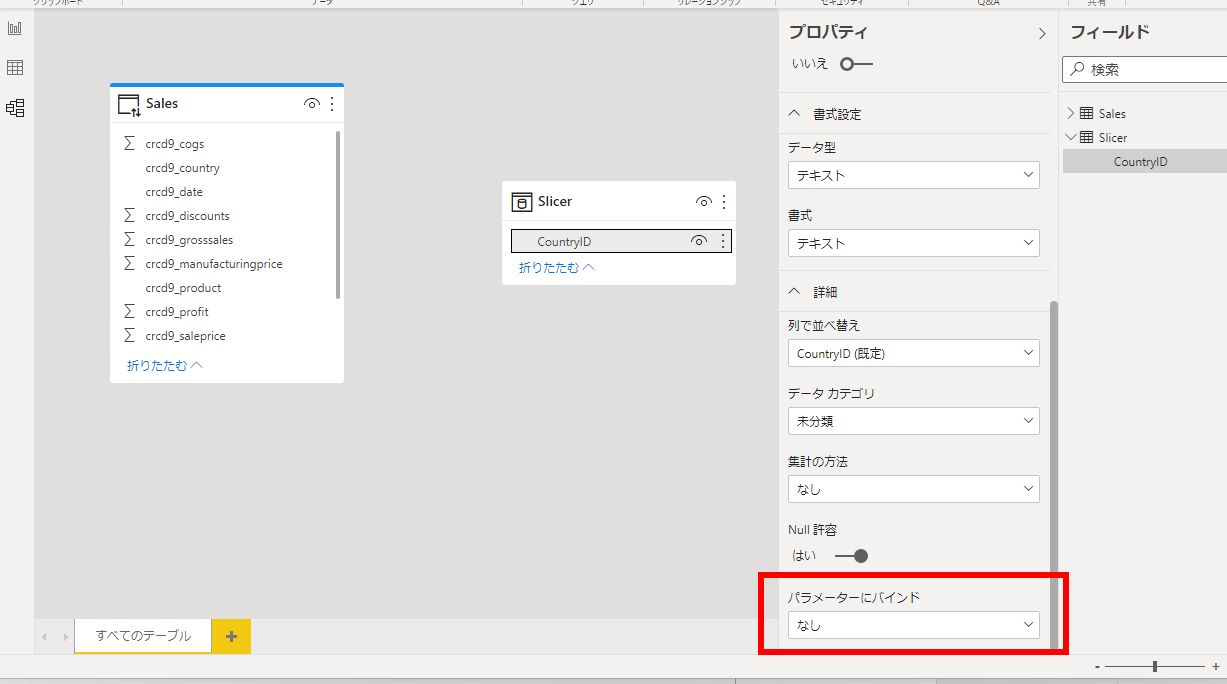Click sigma icon beside crcd9_discounts

point(129,215)
